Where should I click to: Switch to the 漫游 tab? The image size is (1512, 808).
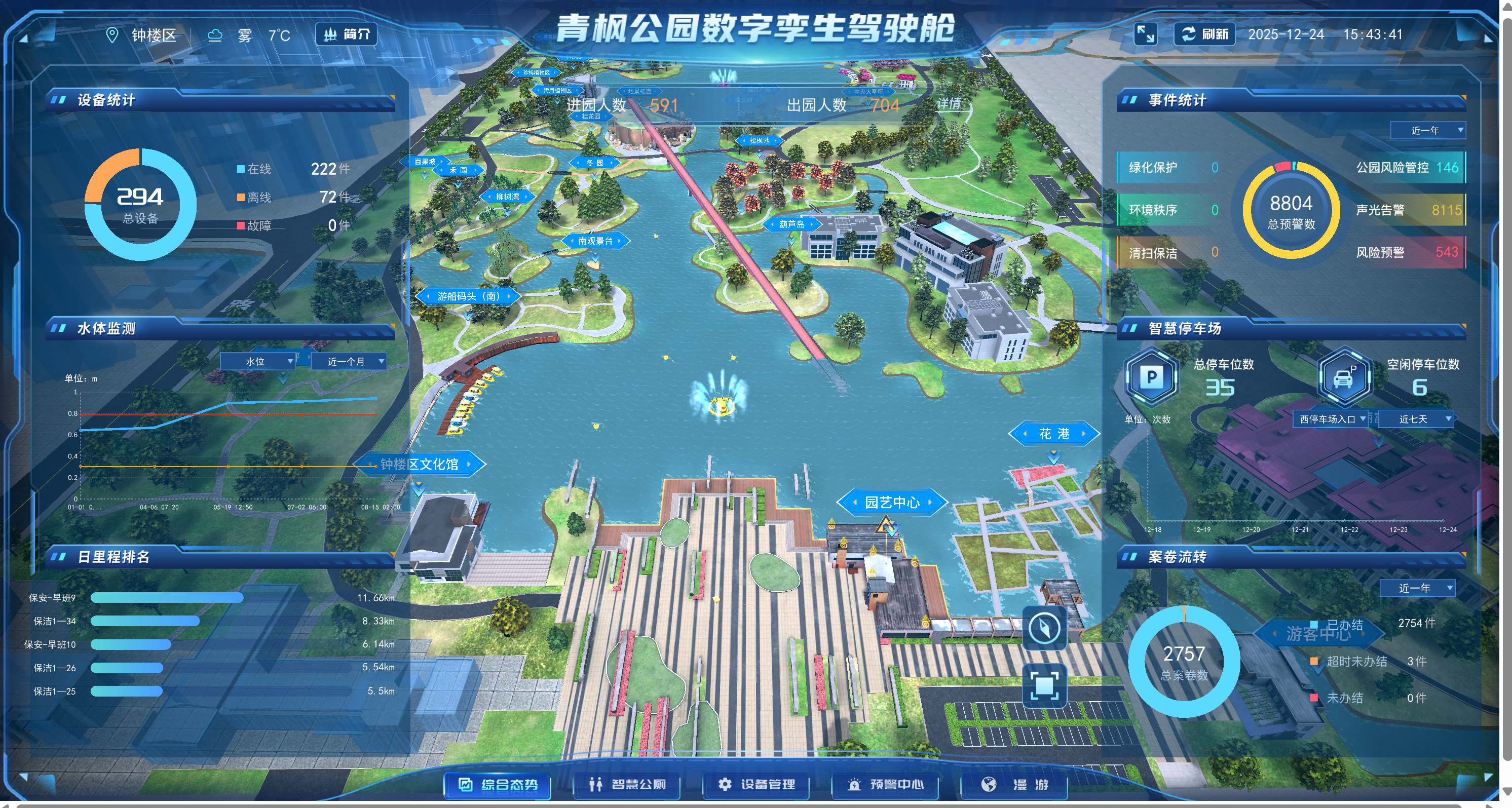1014,785
